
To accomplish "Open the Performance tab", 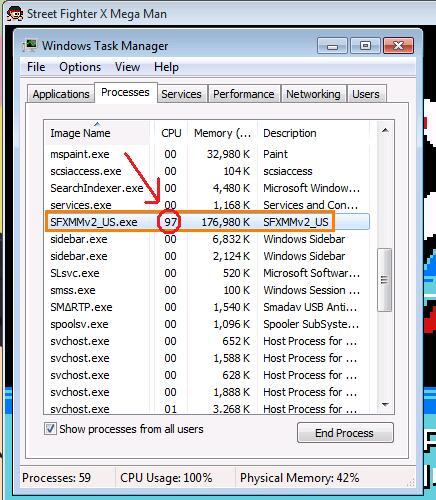I will pos(244,94).
